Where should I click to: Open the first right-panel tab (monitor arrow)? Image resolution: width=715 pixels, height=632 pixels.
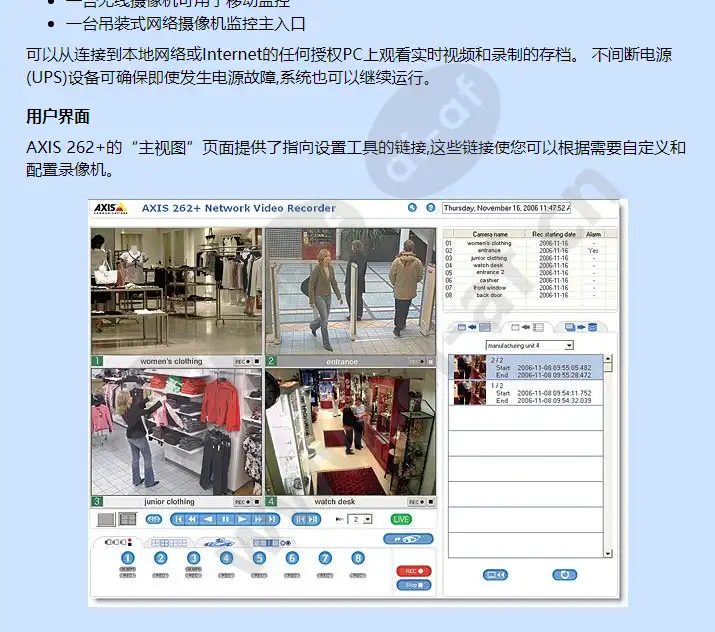pos(474,327)
